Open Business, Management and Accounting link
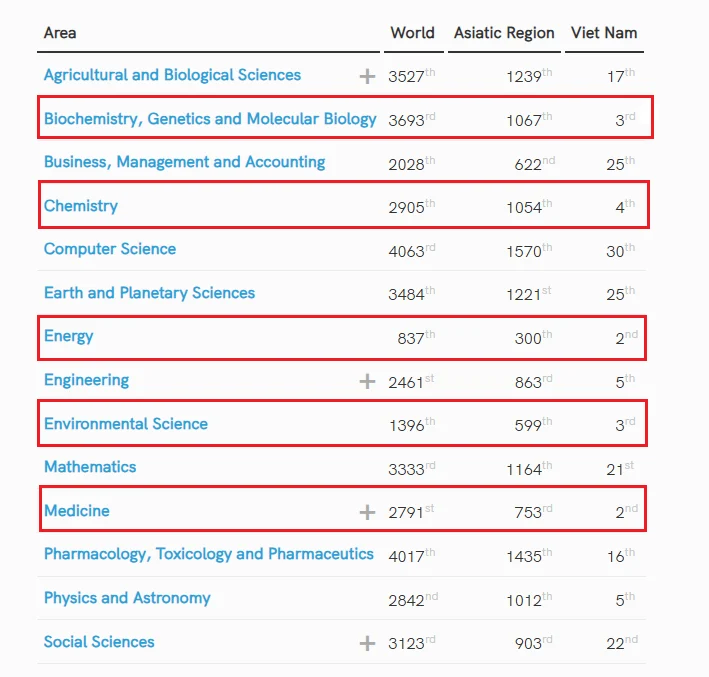This screenshot has height=677, width=709. point(184,162)
